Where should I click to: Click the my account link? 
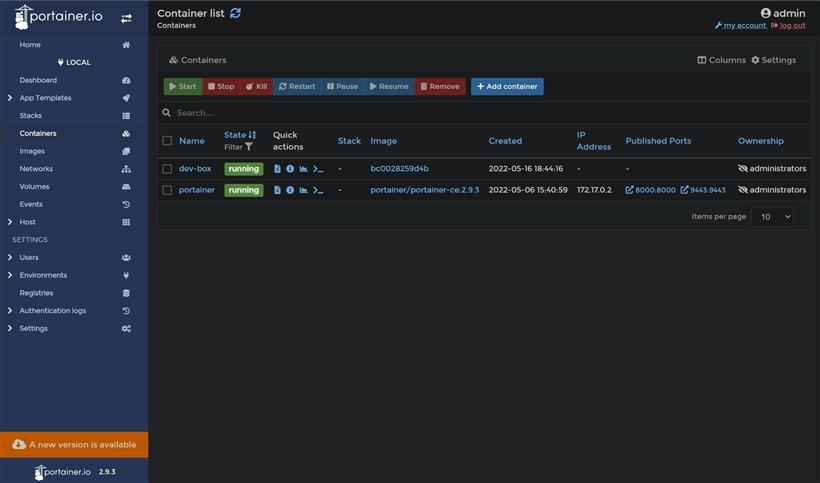click(741, 25)
